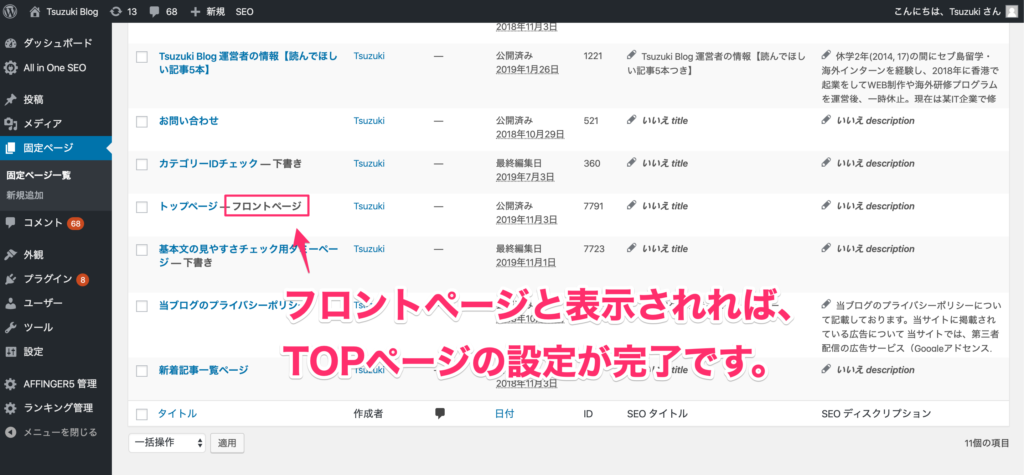Collapse sidebar with メニューを閉じる
The width and height of the screenshot is (1024, 475).
[x=60, y=432]
